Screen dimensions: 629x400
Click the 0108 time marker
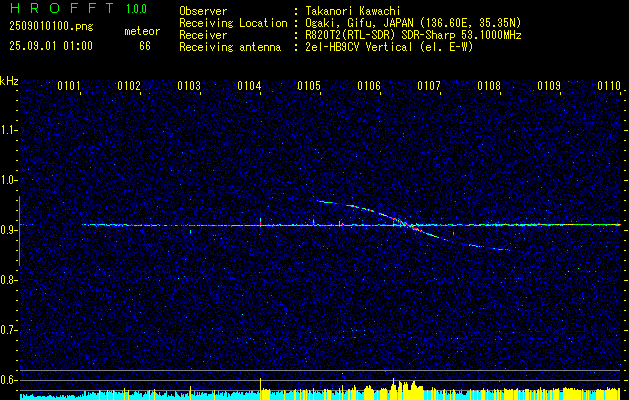(x=489, y=86)
